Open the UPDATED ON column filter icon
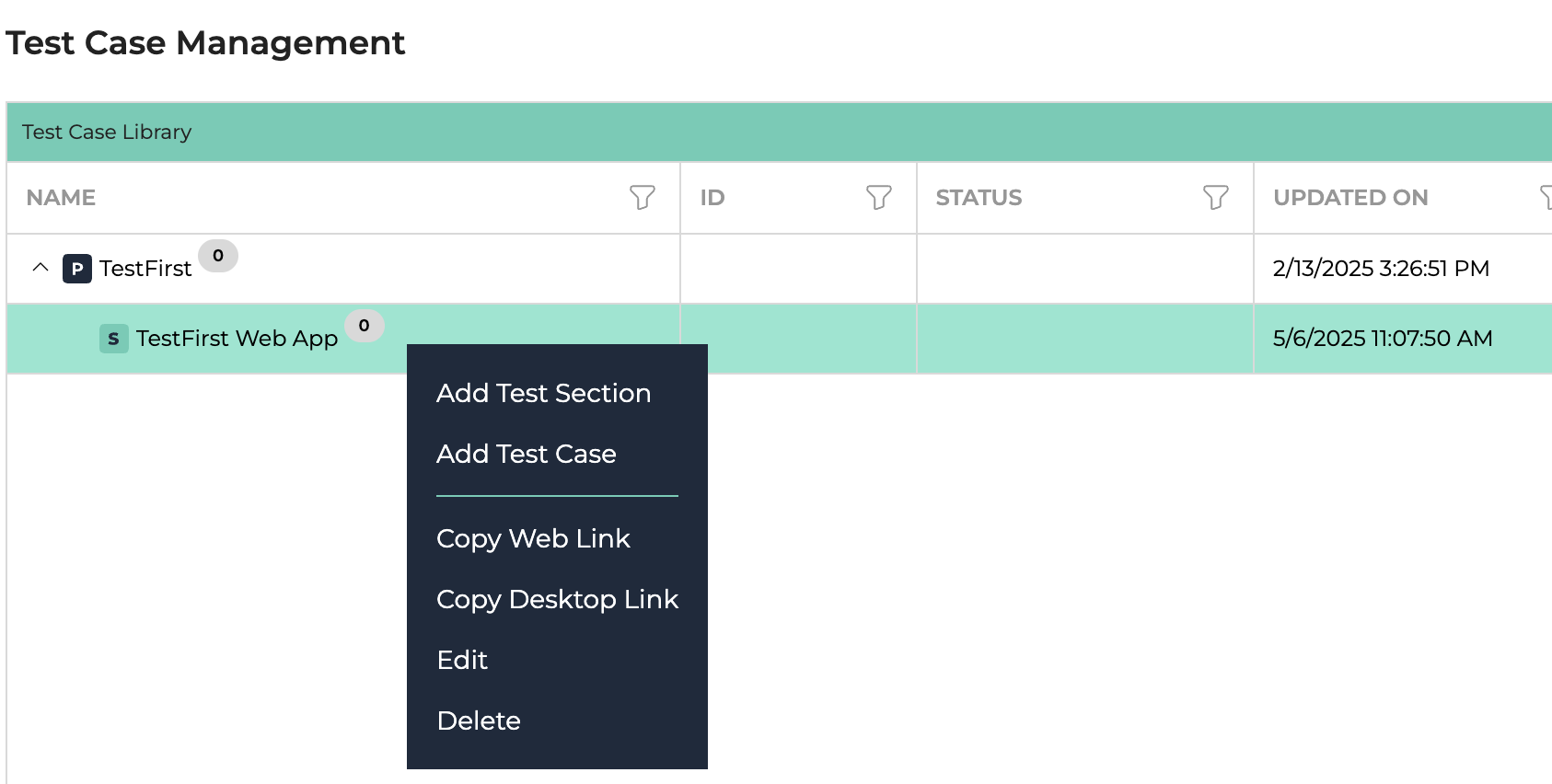 1546,197
